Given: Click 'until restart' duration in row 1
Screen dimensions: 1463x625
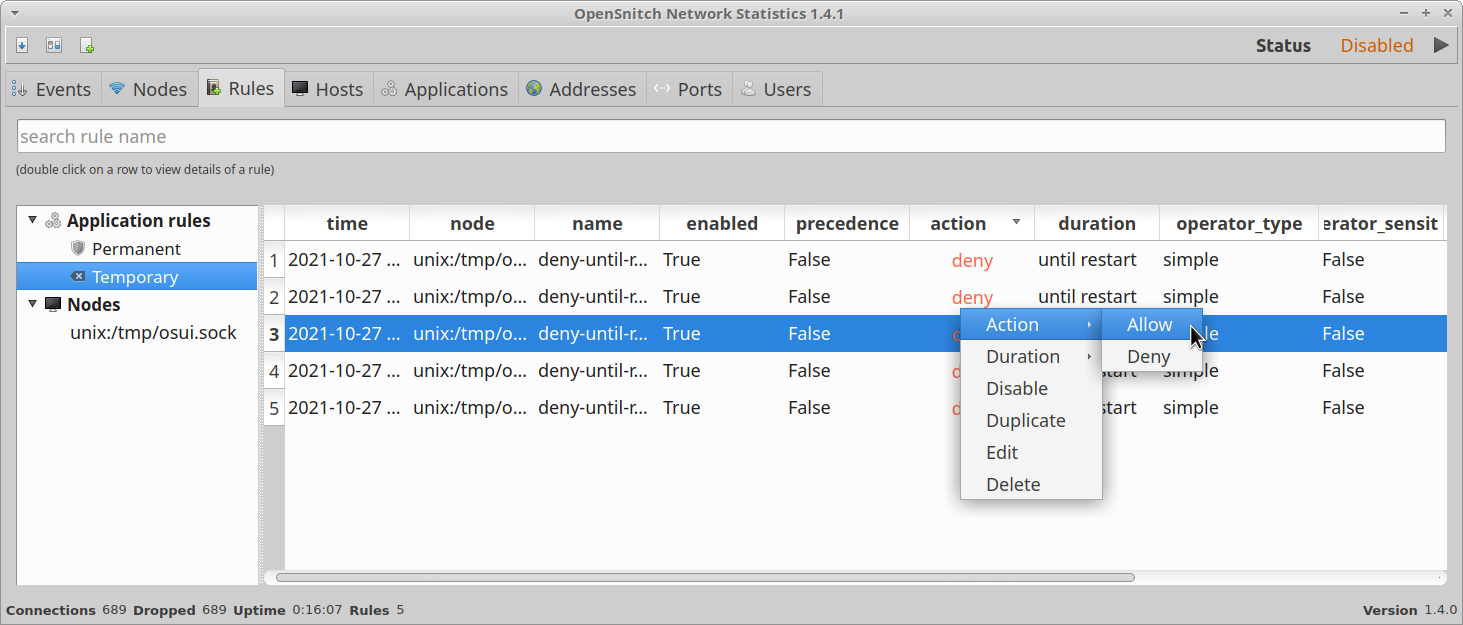Looking at the screenshot, I should tap(1097, 260).
